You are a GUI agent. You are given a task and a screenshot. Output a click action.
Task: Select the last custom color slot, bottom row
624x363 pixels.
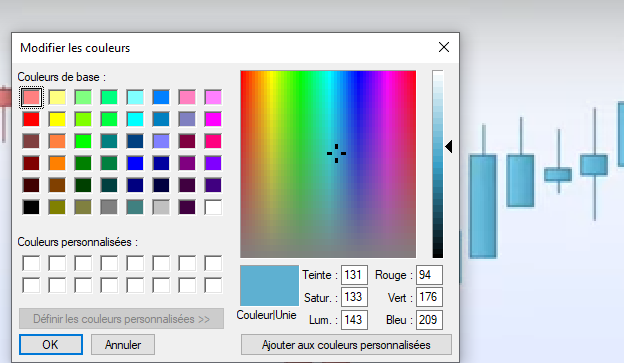pyautogui.click(x=213, y=285)
